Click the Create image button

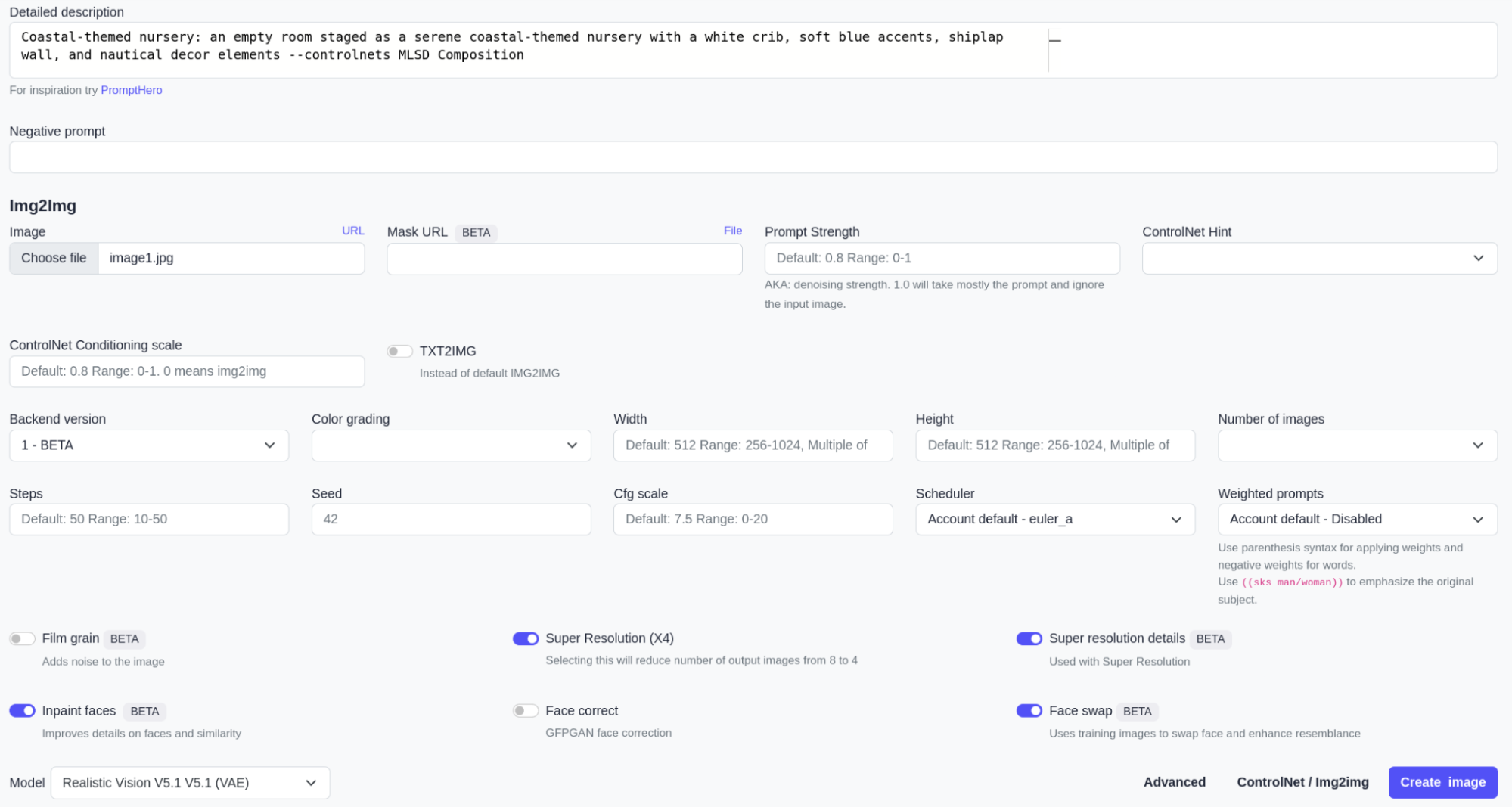(x=1442, y=782)
